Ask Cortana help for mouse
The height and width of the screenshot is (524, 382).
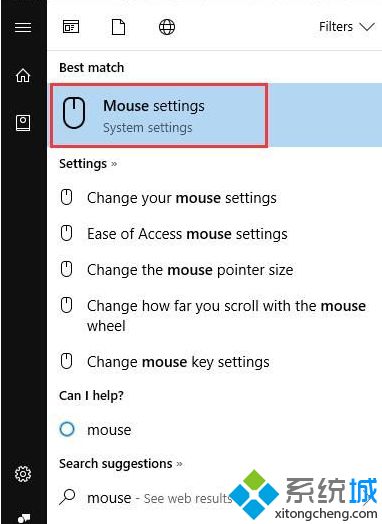(216, 429)
